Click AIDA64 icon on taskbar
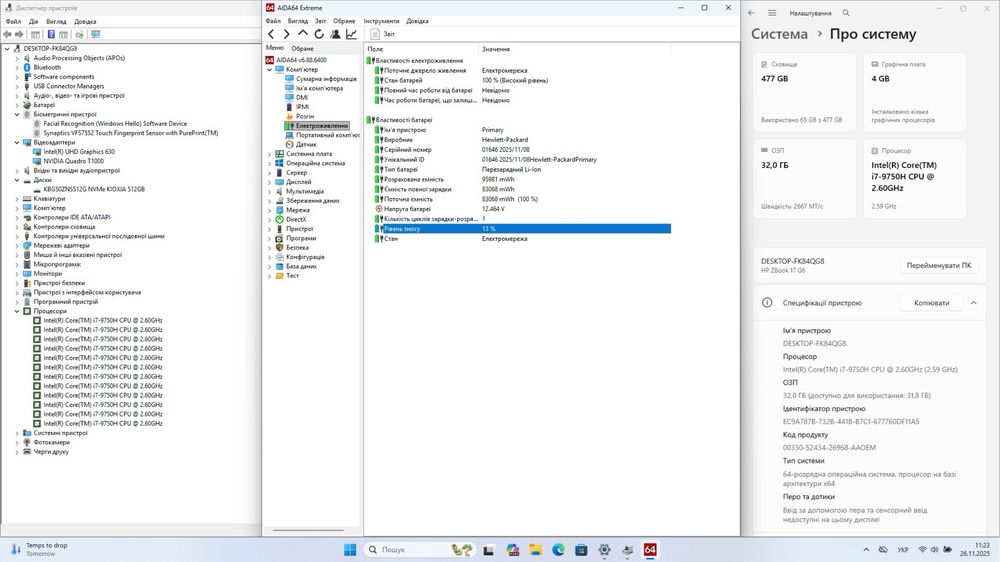The image size is (1000, 562). (x=650, y=550)
